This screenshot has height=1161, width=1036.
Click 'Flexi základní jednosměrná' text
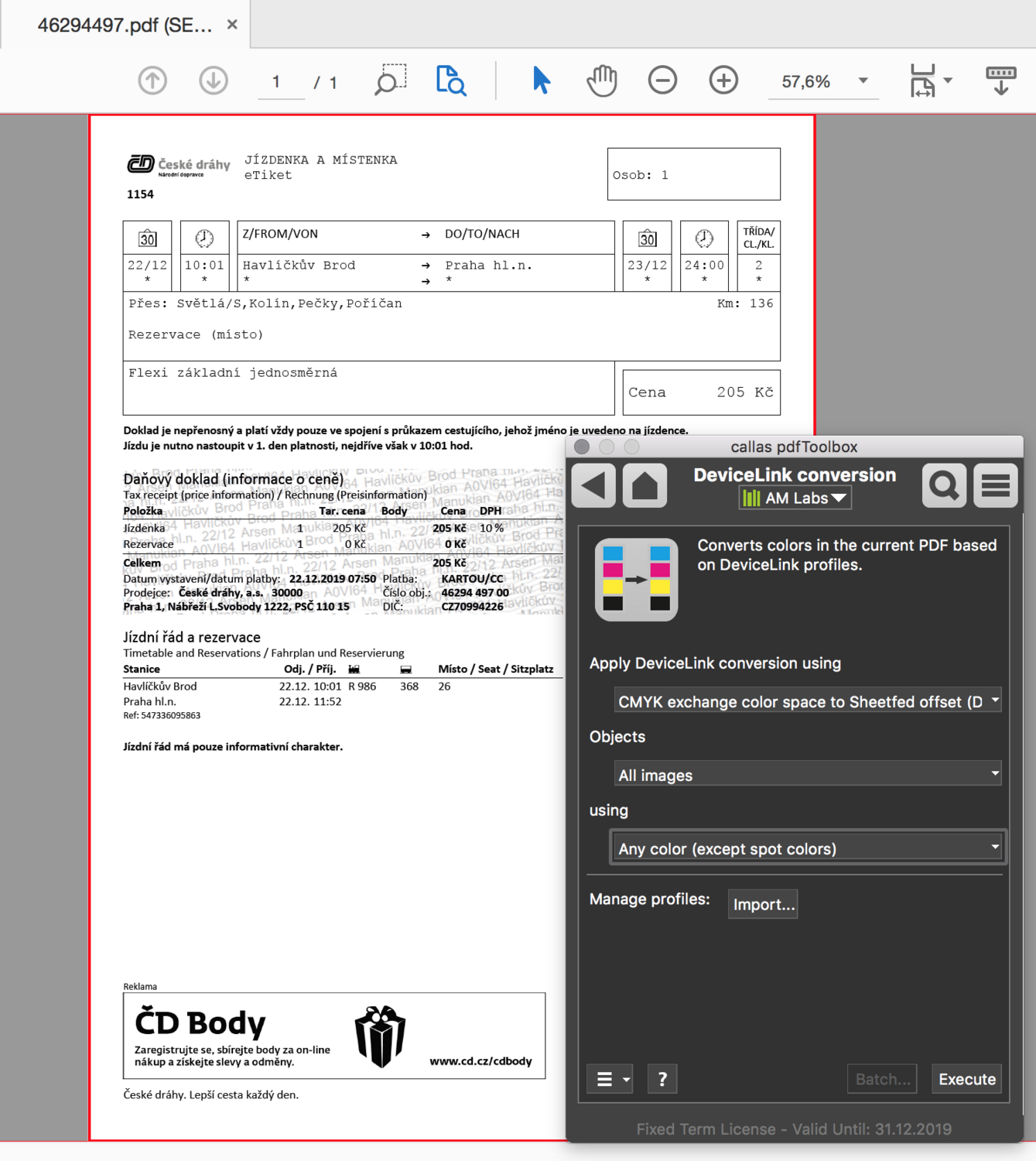pos(233,373)
